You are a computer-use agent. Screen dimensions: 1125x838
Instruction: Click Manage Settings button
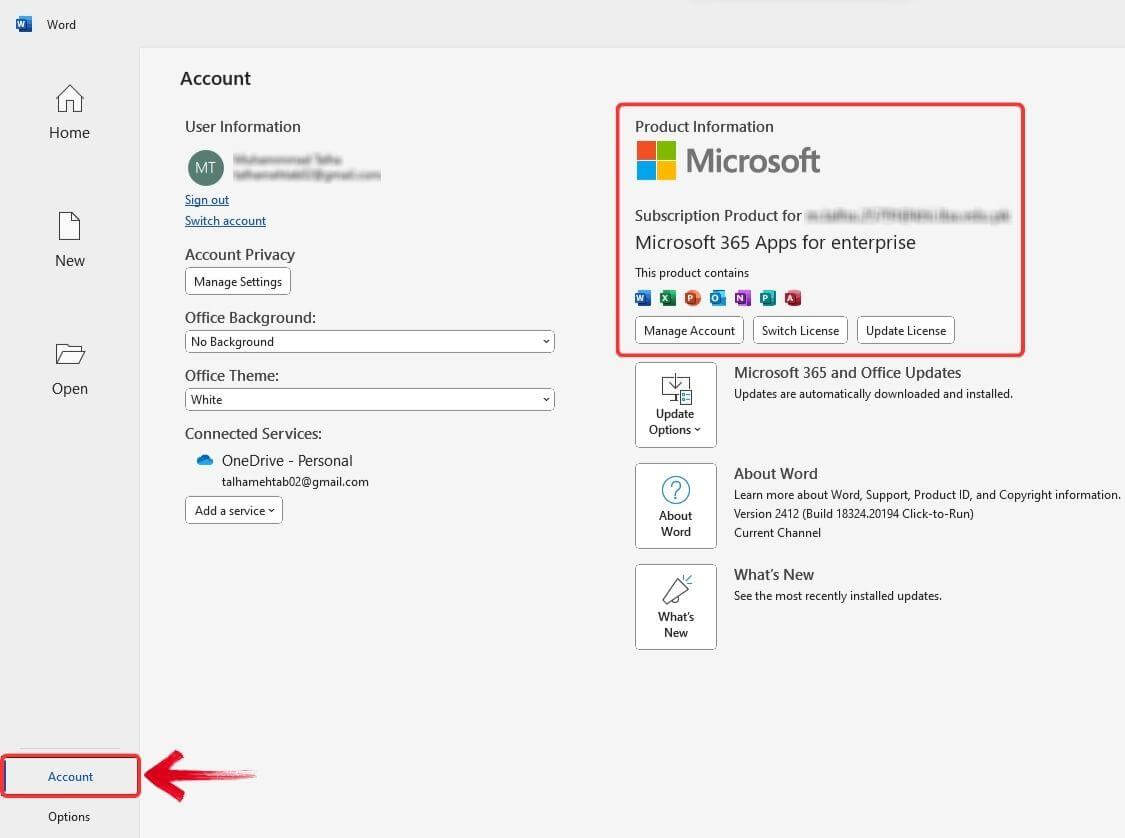click(x=237, y=281)
